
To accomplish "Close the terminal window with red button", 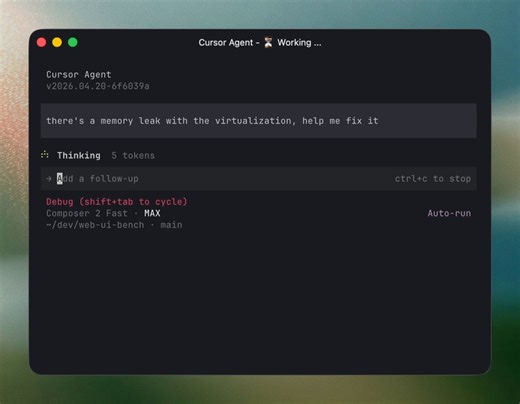I will [x=41, y=42].
